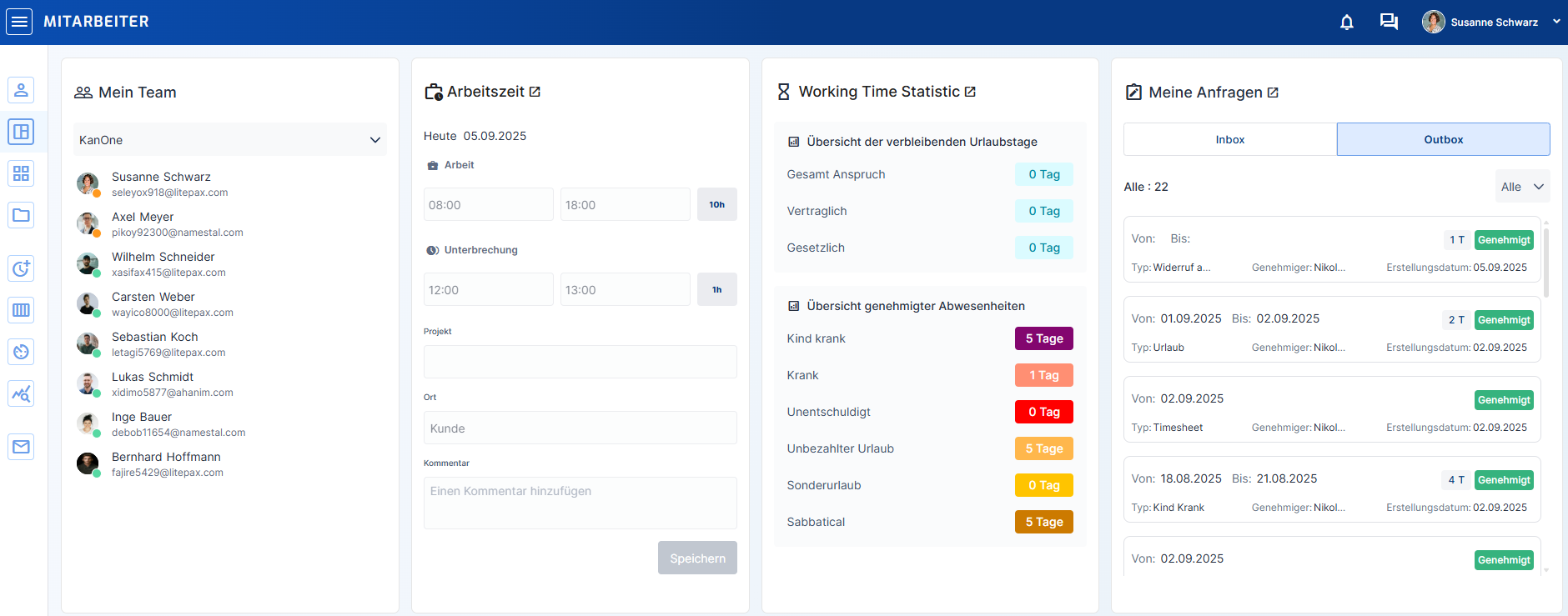Expand the Susanne Schwarz user menu
Screen dimensions: 1568x616
coord(1556,23)
